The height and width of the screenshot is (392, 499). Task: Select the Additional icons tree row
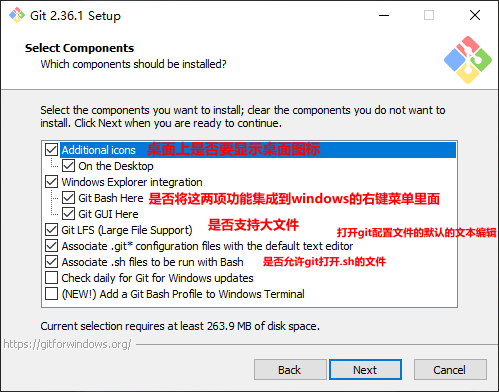click(x=258, y=150)
